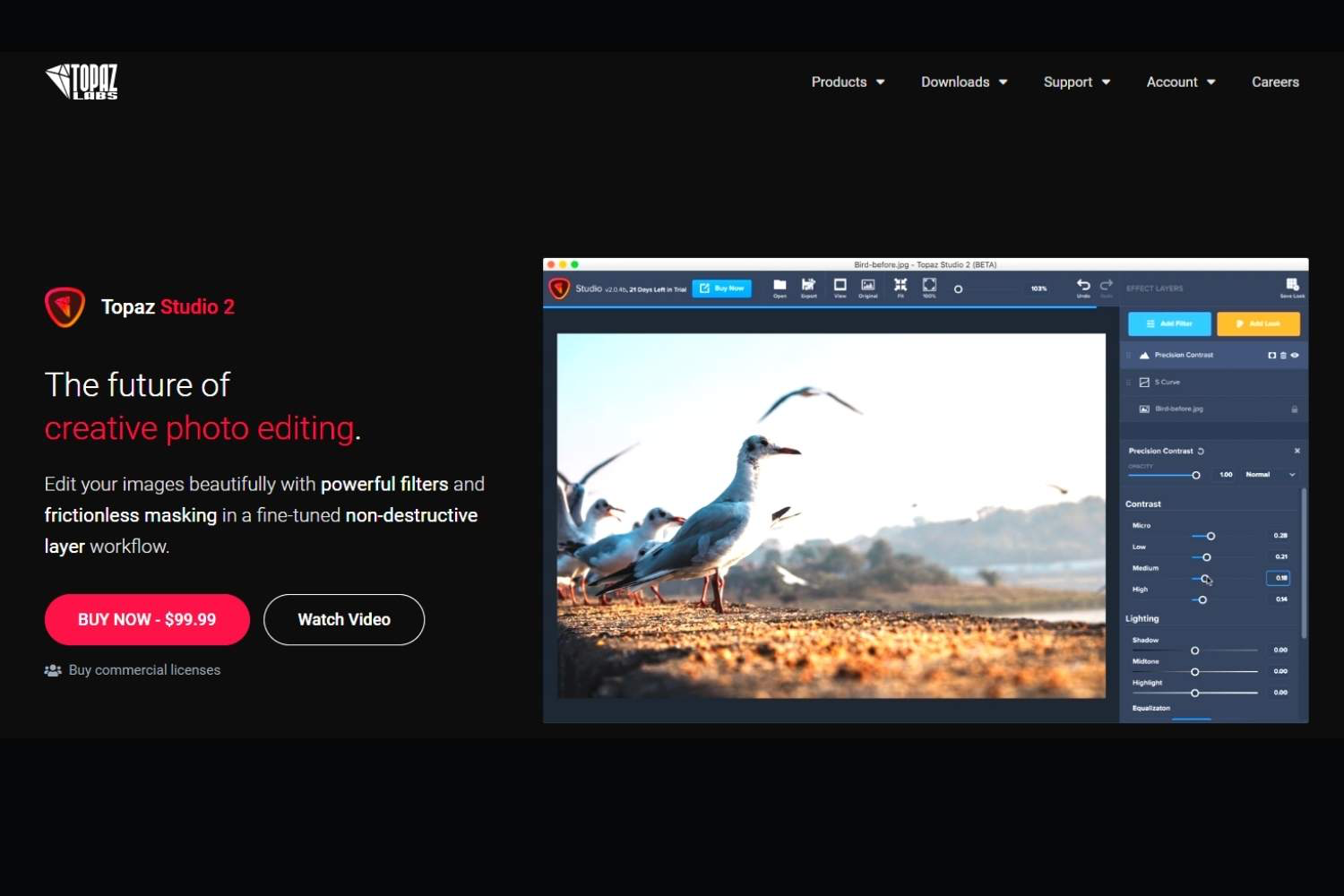The width and height of the screenshot is (1344, 896).
Task: Click the Original image icon in toolbar
Action: coord(868,285)
